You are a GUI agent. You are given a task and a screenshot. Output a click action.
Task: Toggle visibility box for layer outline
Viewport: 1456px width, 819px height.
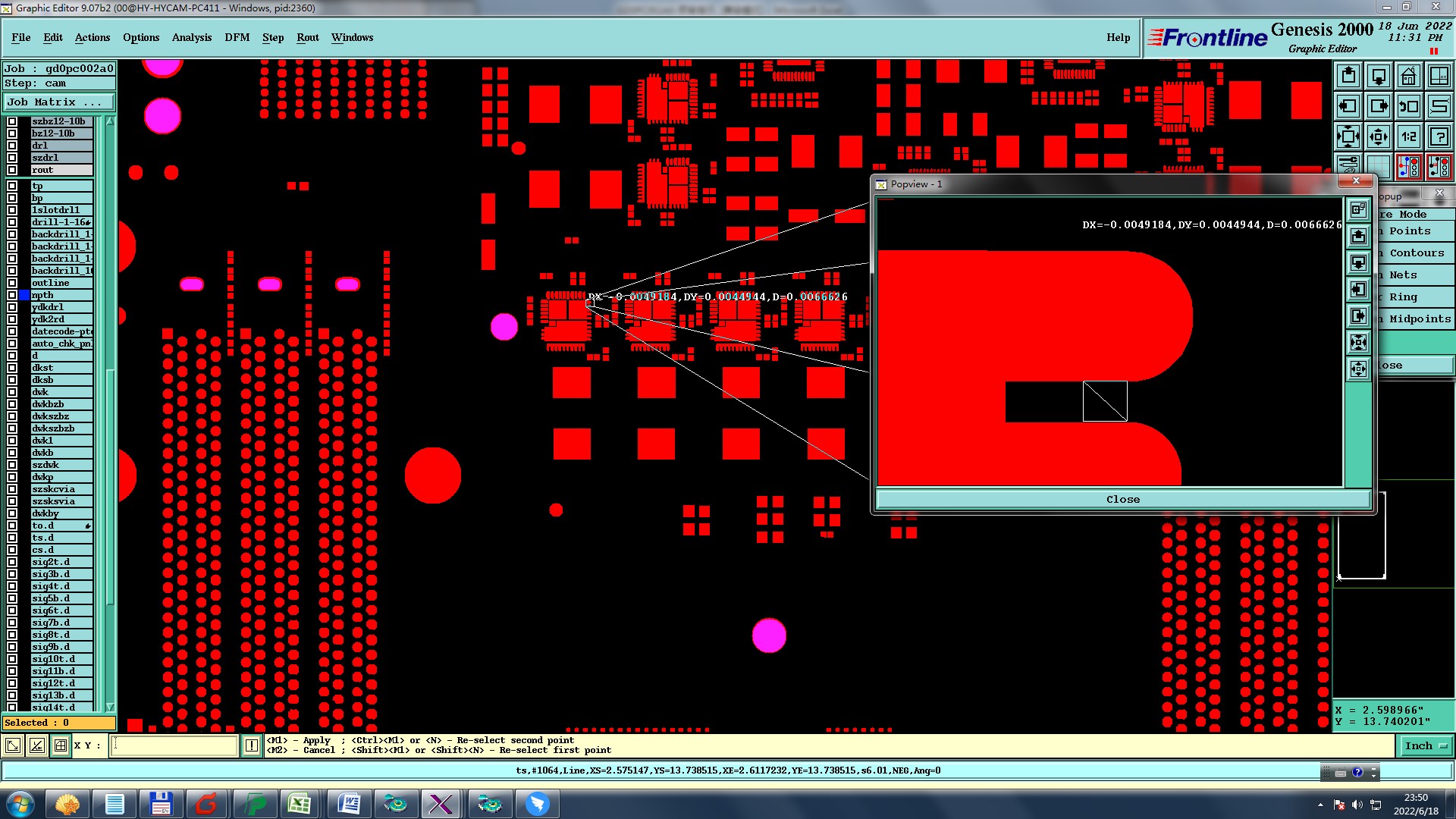(x=12, y=283)
